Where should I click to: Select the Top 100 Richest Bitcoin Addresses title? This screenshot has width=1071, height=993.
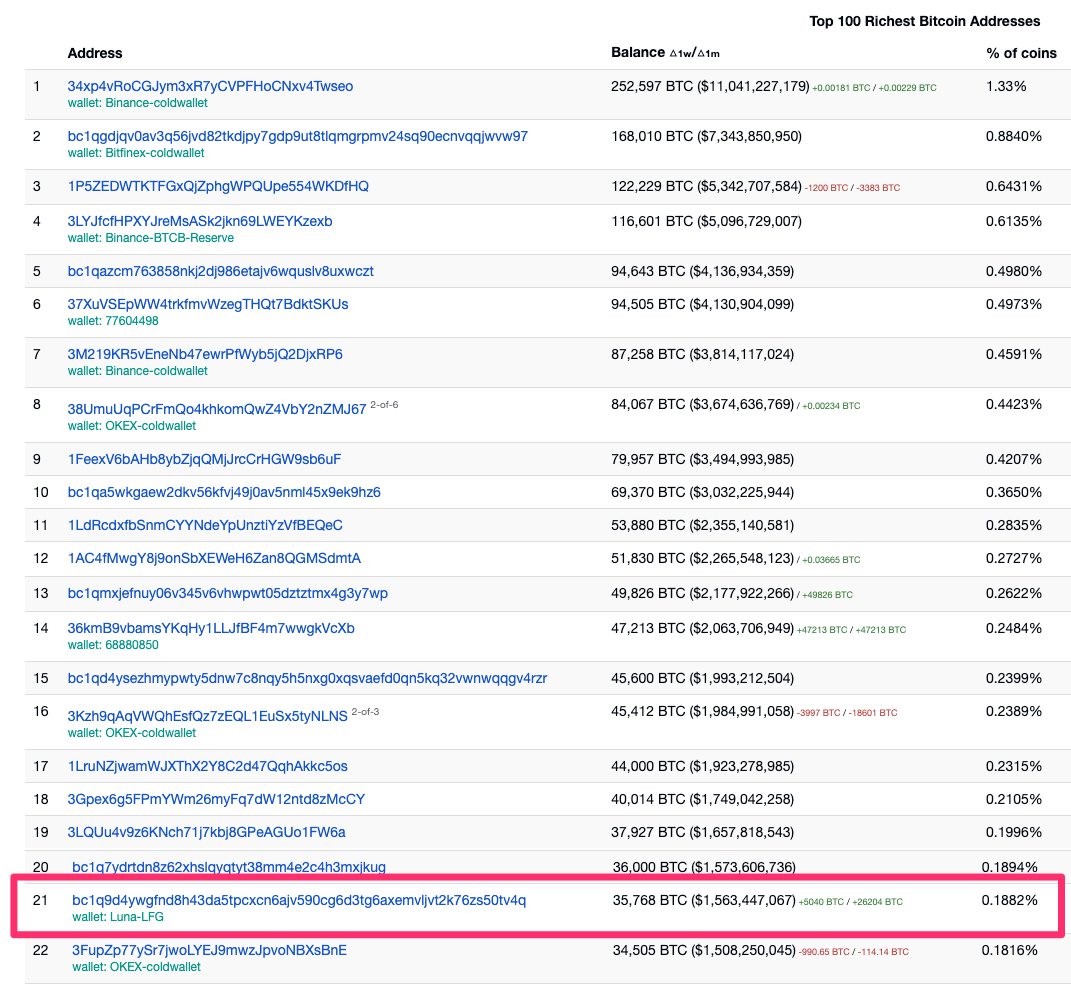pos(925,21)
